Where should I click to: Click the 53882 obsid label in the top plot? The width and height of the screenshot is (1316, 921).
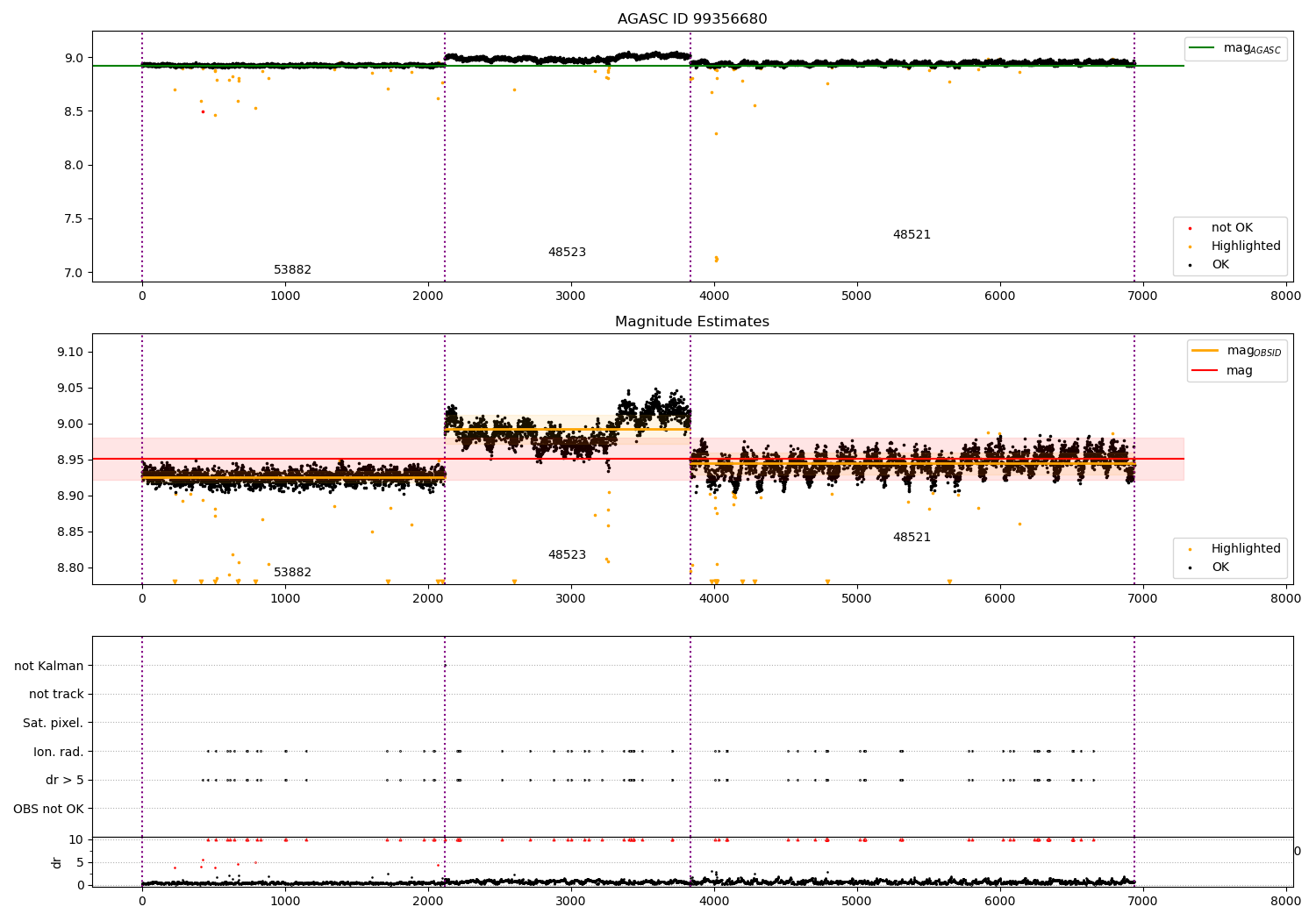(x=292, y=270)
